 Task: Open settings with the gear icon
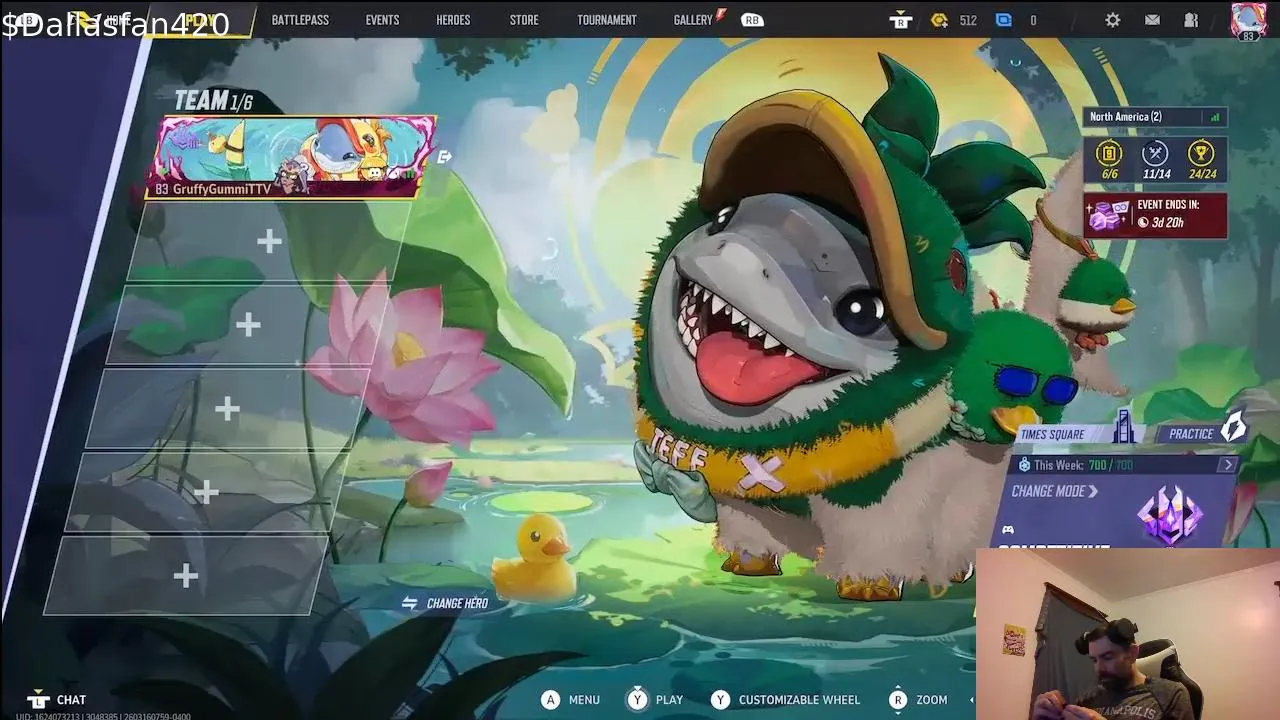point(1113,20)
